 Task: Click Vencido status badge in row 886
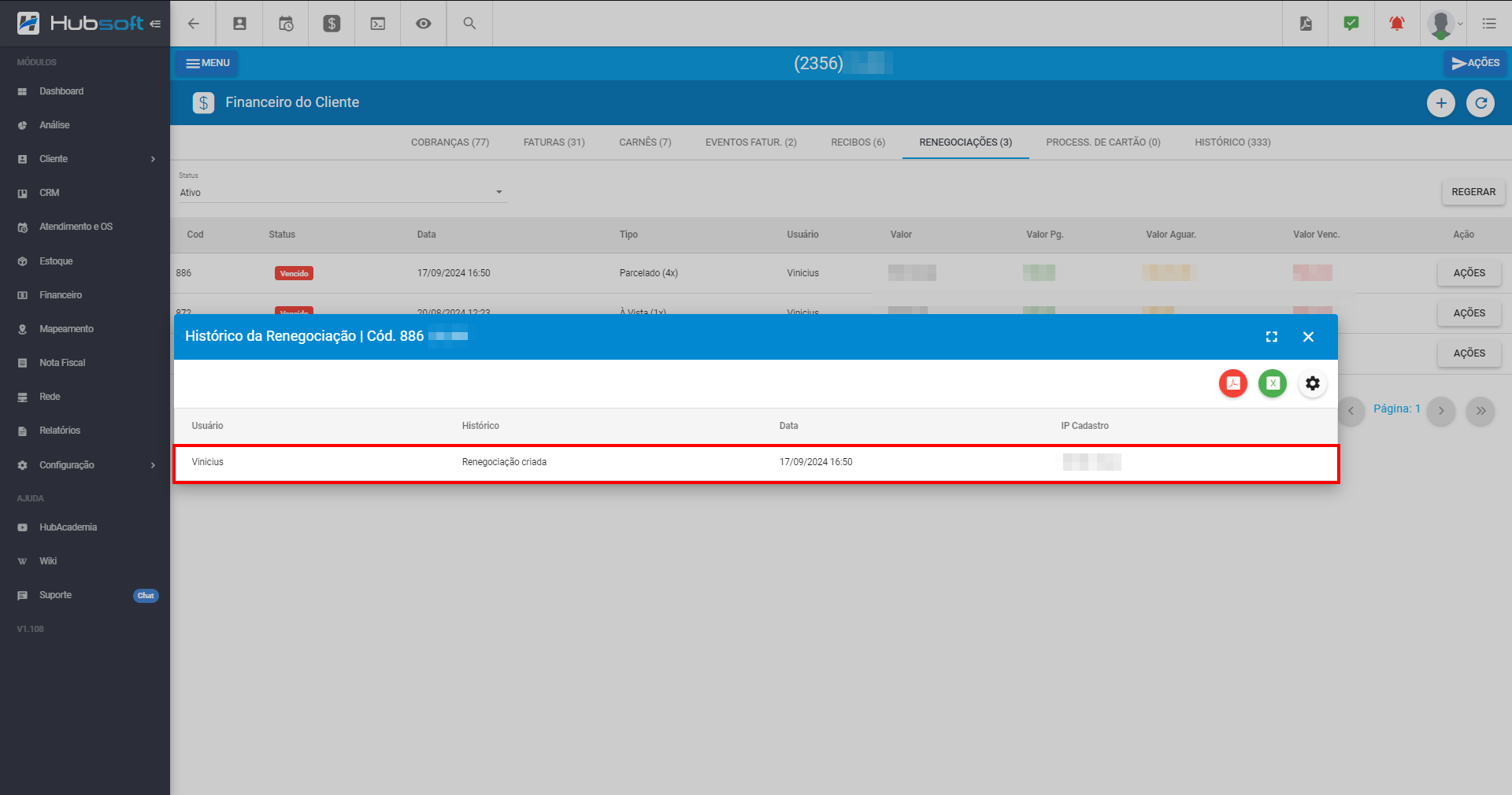294,273
